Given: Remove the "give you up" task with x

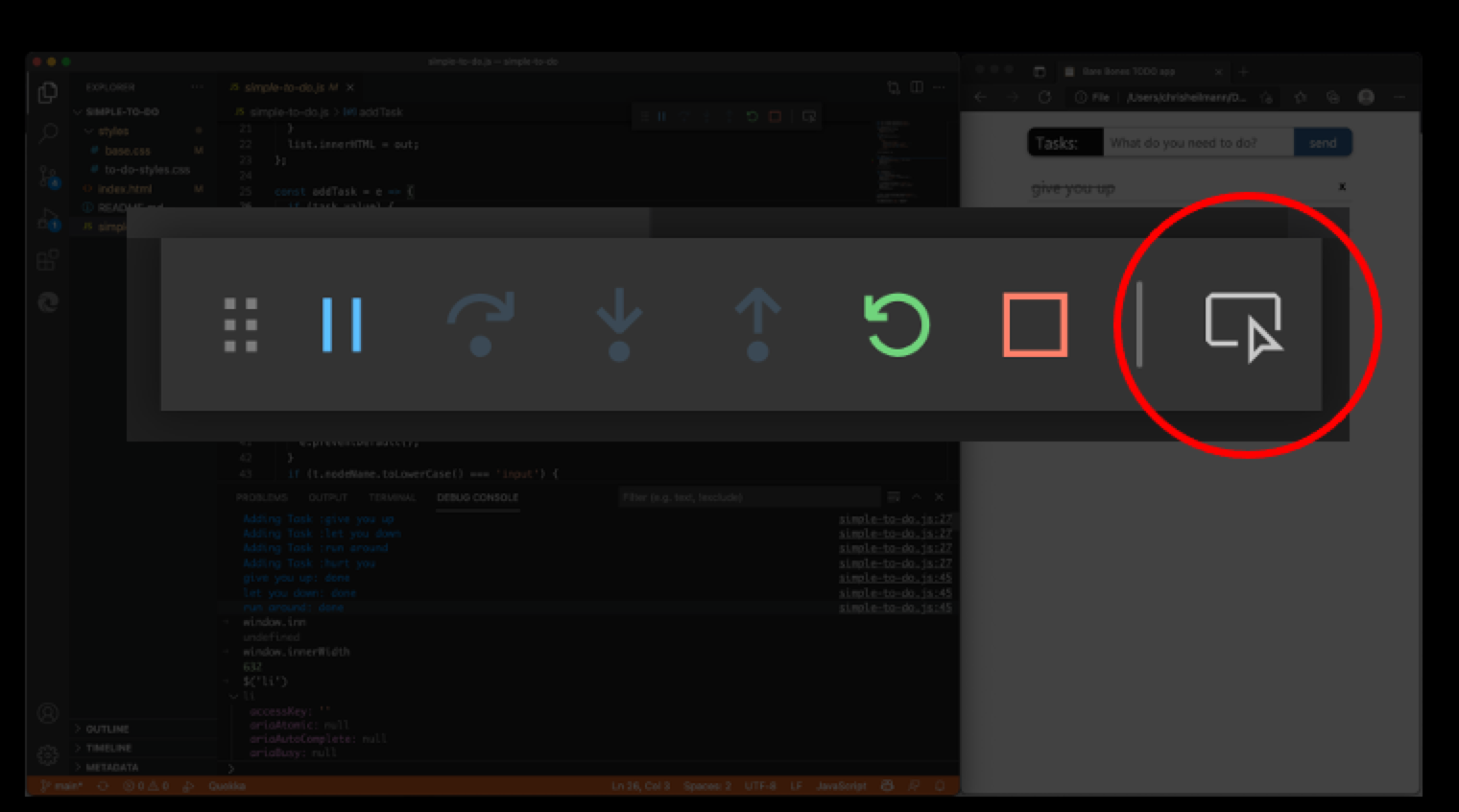Looking at the screenshot, I should (x=1342, y=186).
